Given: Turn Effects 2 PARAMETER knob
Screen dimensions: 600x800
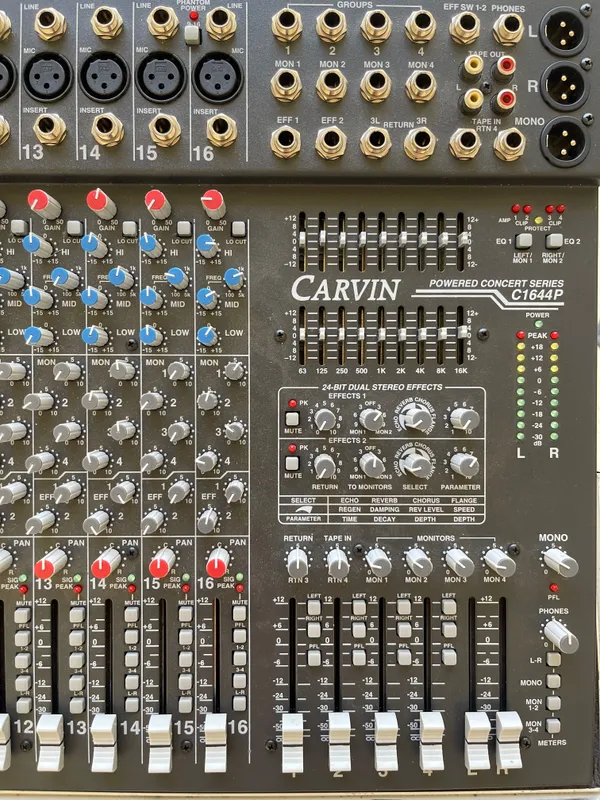Looking at the screenshot, I should (464, 464).
